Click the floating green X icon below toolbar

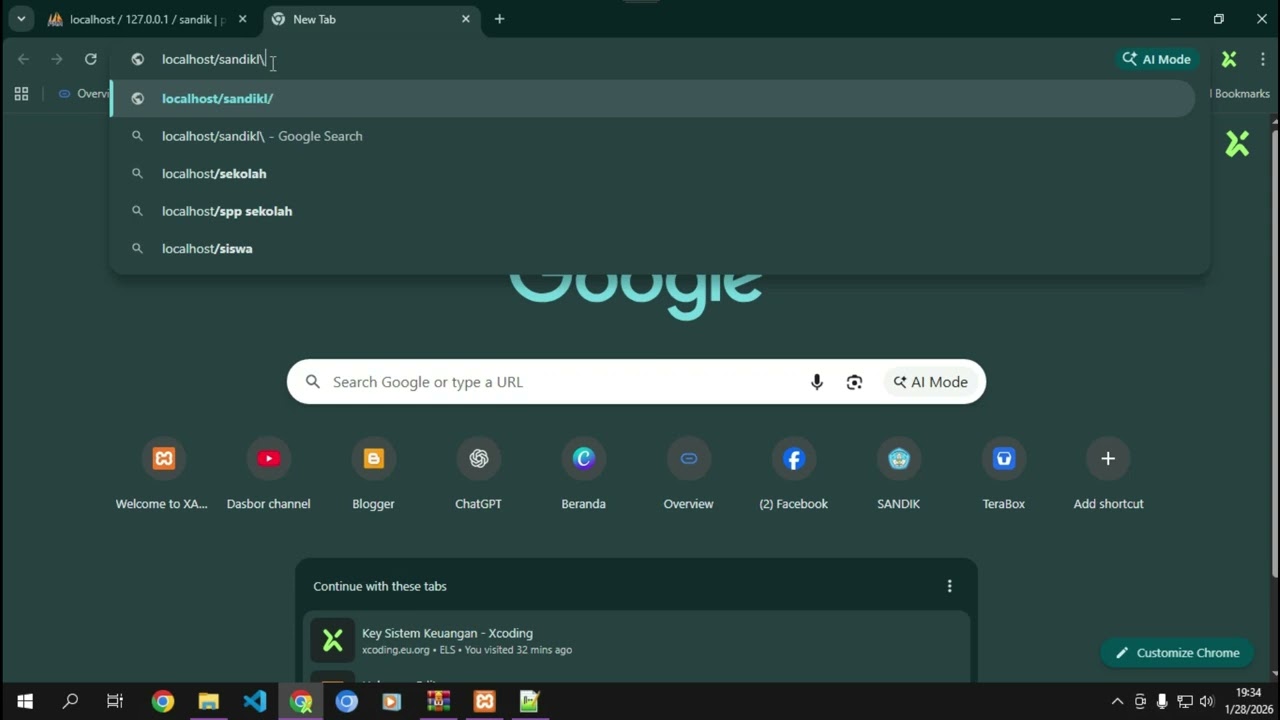(x=1237, y=144)
